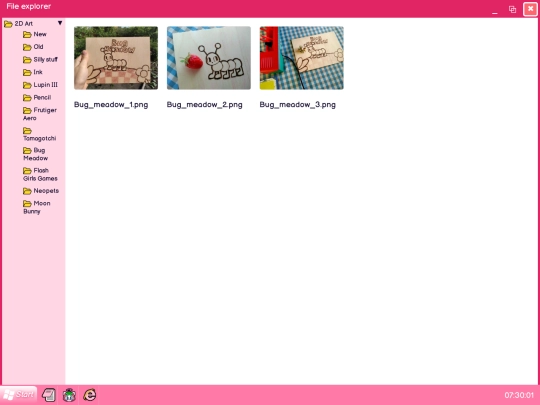This screenshot has width=540, height=405.
Task: Click the Lupin III folder icon
Action: tap(27, 85)
